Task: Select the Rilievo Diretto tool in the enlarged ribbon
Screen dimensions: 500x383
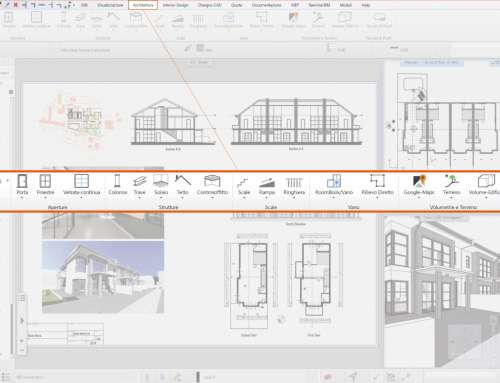Action: pos(377,185)
